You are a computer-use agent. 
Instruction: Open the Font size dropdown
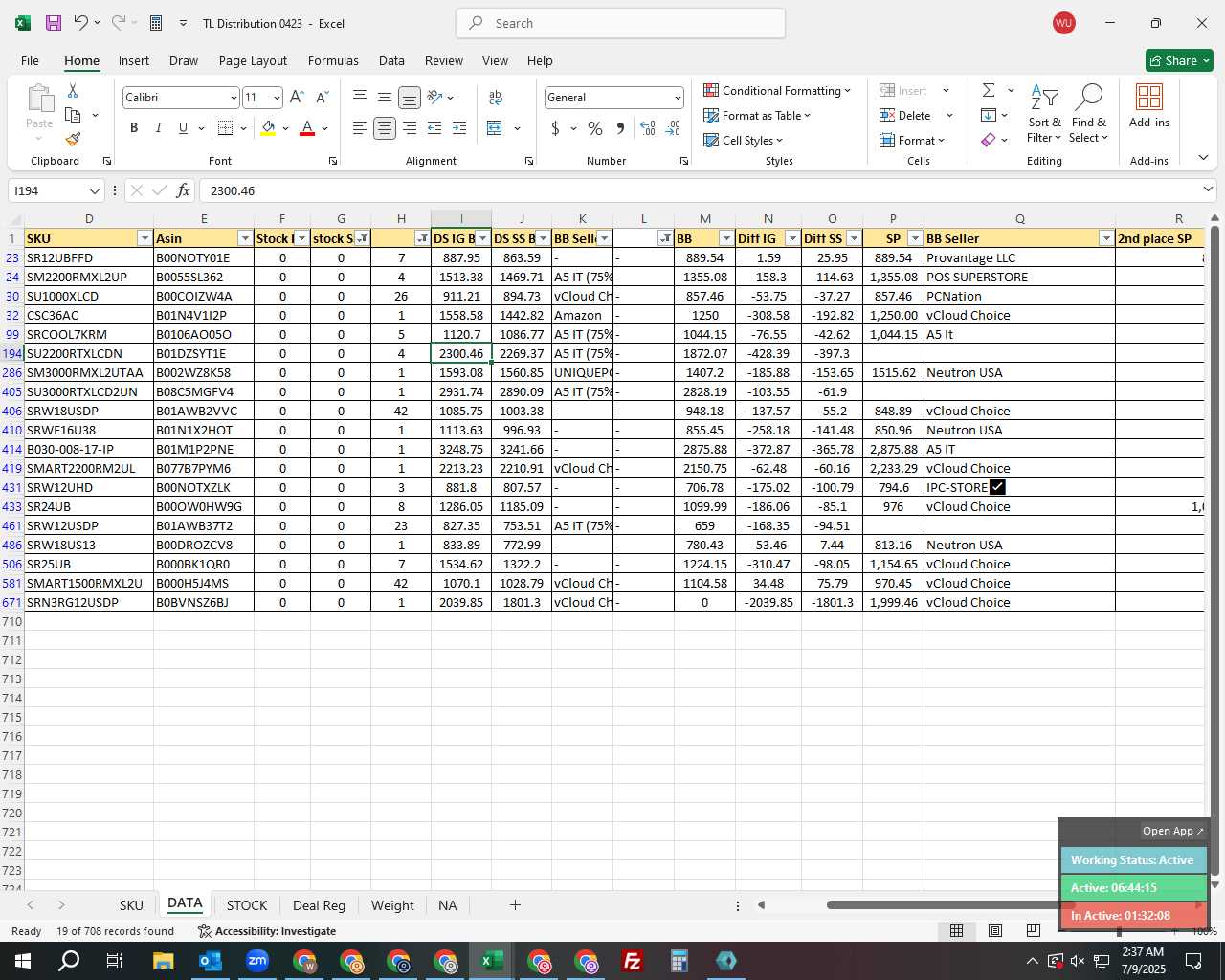click(277, 98)
